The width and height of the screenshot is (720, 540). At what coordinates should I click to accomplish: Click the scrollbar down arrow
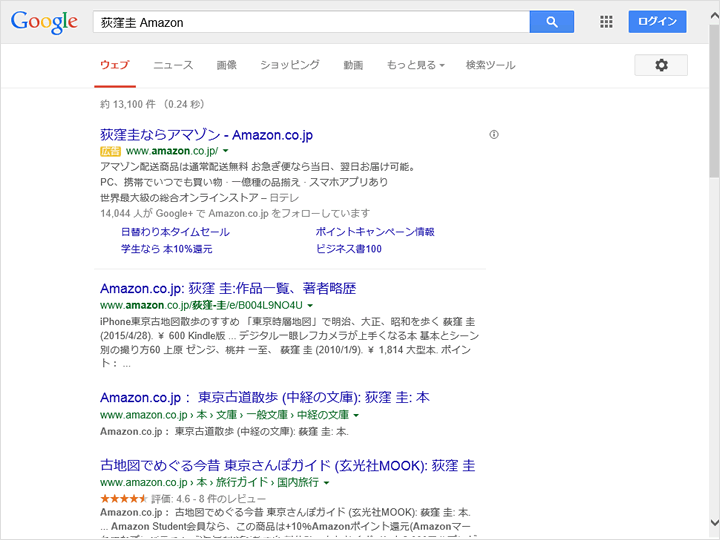pos(714,523)
